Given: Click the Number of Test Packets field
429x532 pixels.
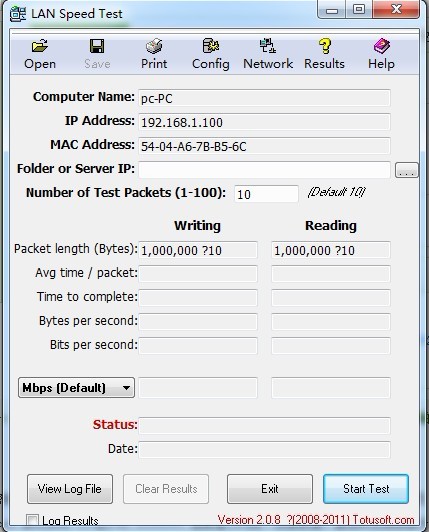Looking at the screenshot, I should coord(266,194).
